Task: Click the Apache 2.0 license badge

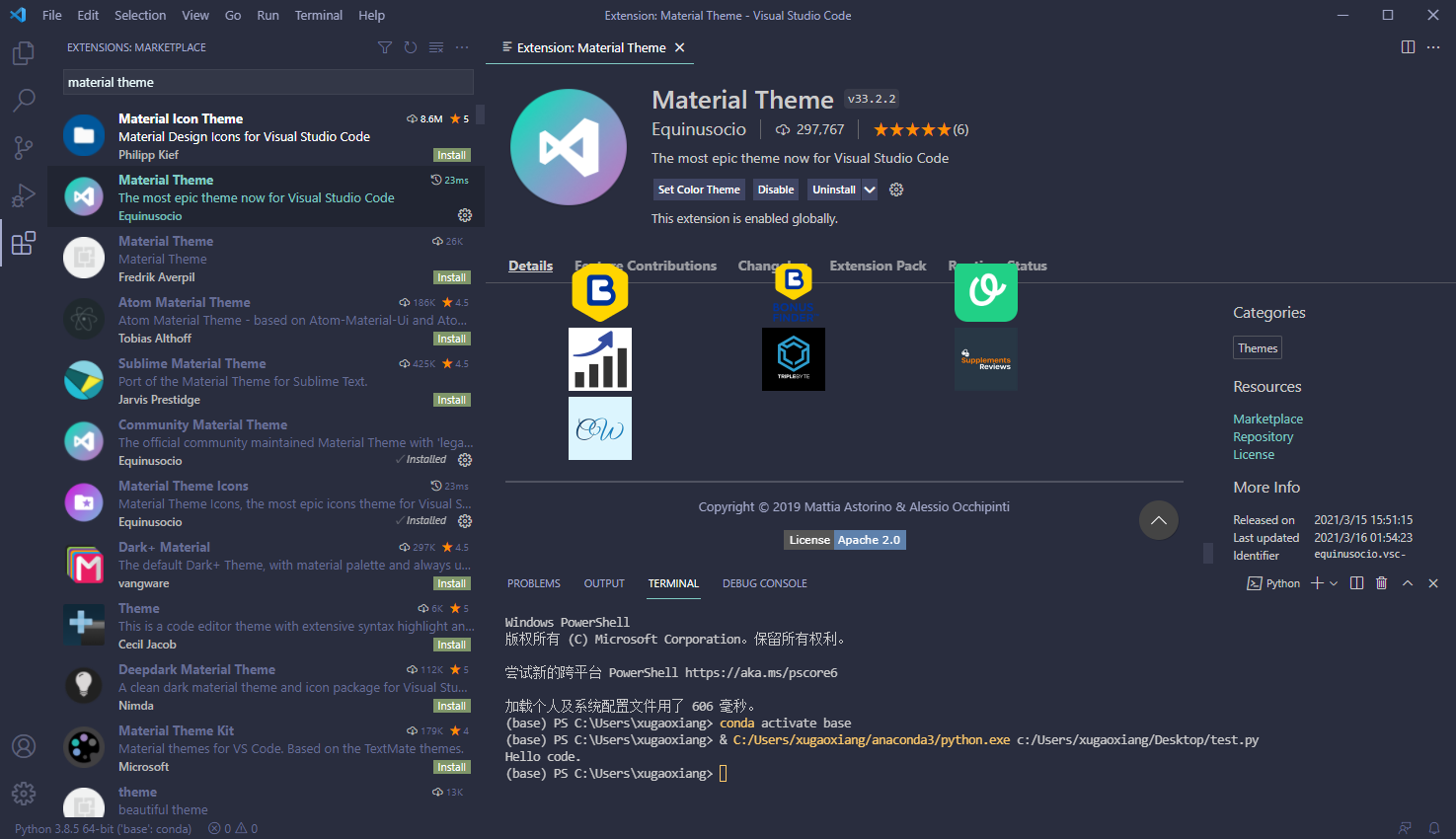Action: (869, 540)
